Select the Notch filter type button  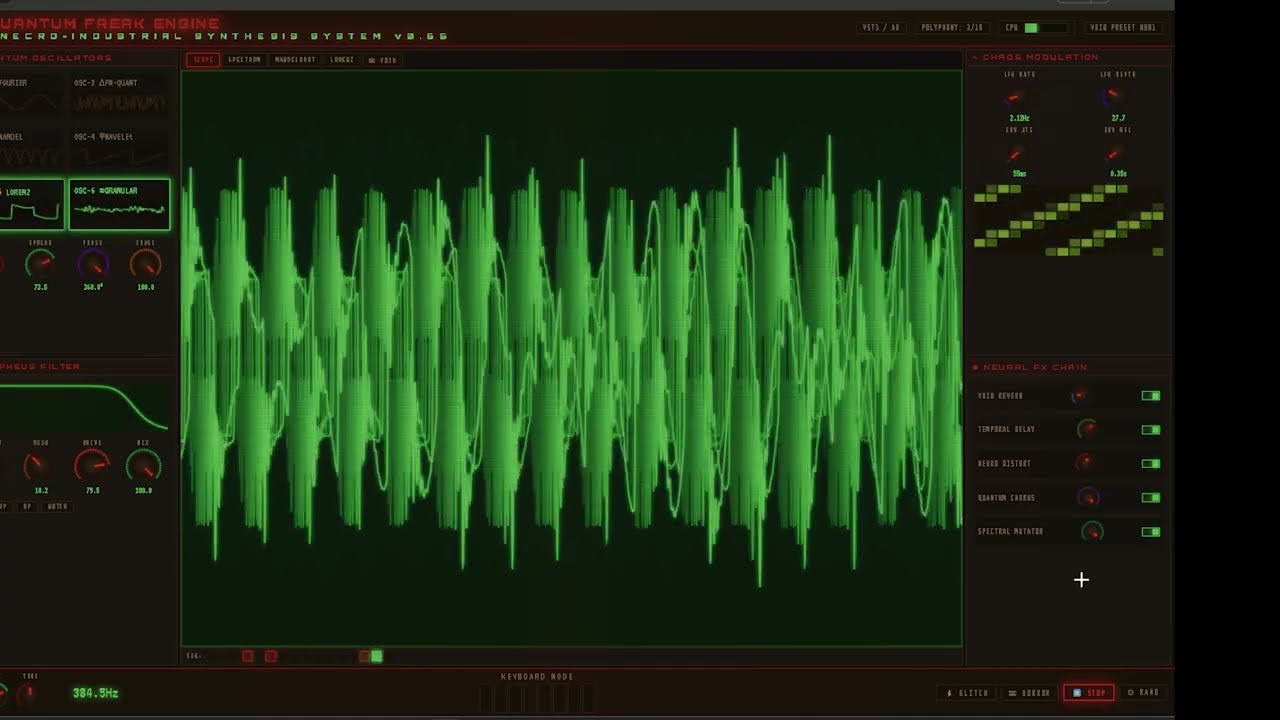pos(58,506)
